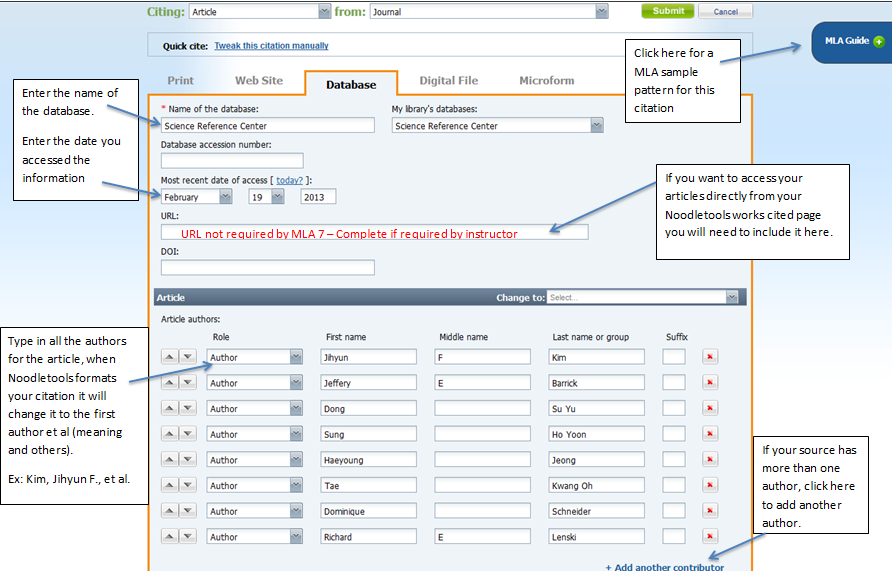Remove author Su Yu row
This screenshot has width=892, height=575.
[x=710, y=408]
